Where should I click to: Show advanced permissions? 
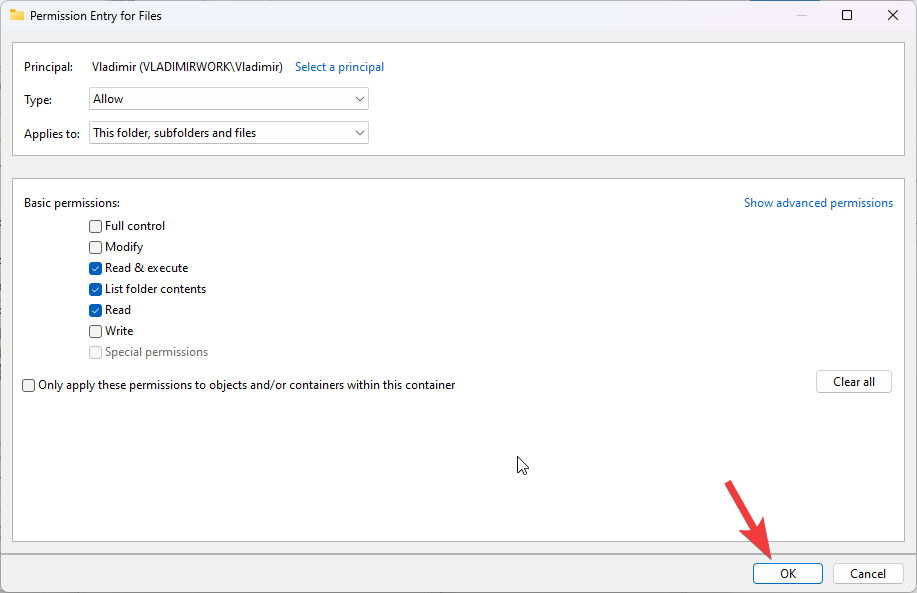point(818,203)
